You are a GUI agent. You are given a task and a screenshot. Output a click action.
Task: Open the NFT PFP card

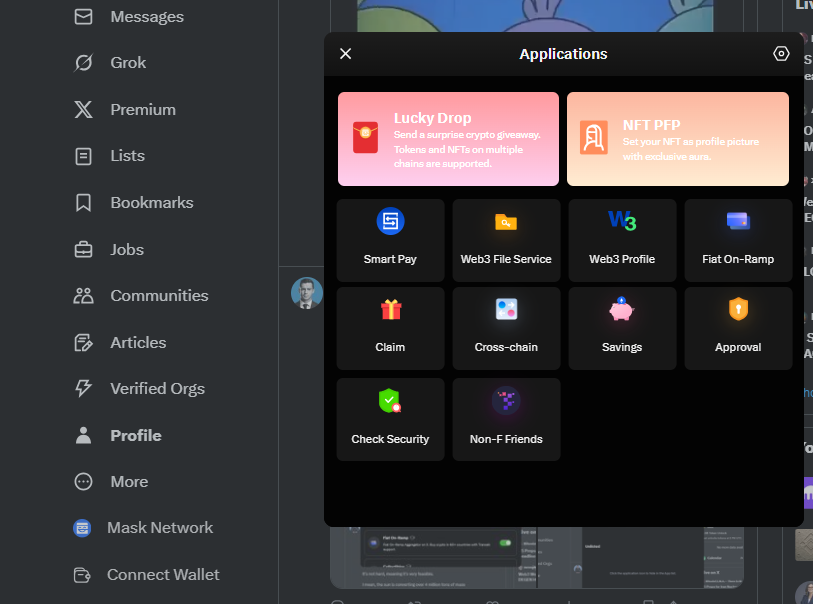pos(678,139)
